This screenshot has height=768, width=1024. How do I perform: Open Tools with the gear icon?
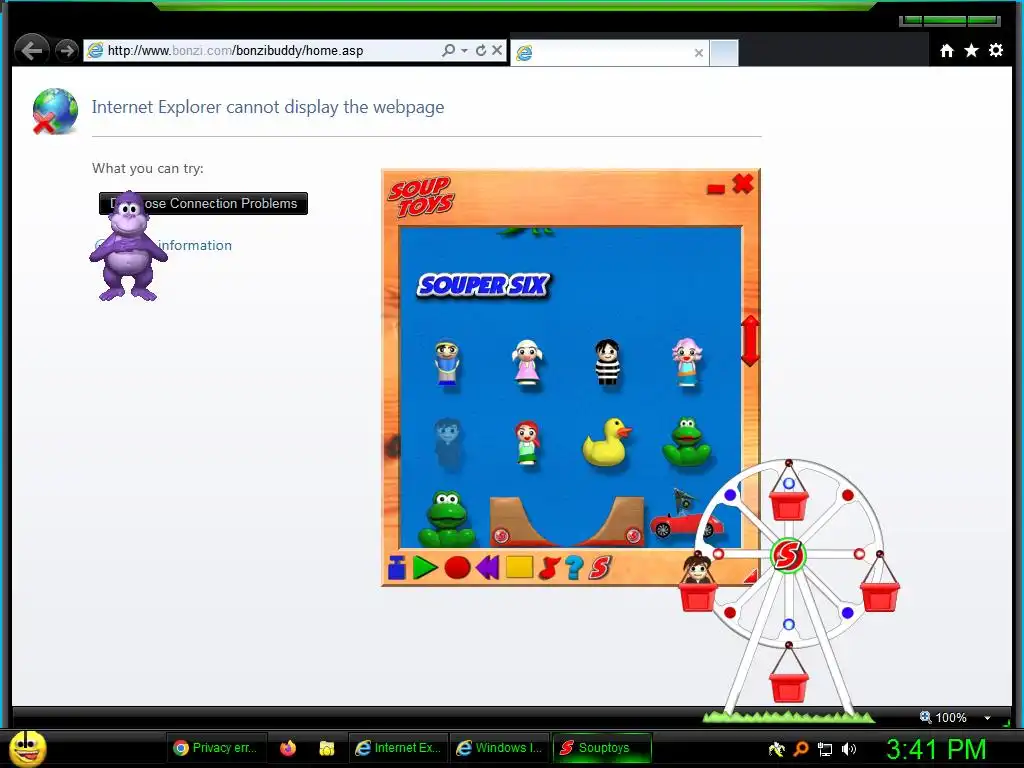[x=995, y=50]
